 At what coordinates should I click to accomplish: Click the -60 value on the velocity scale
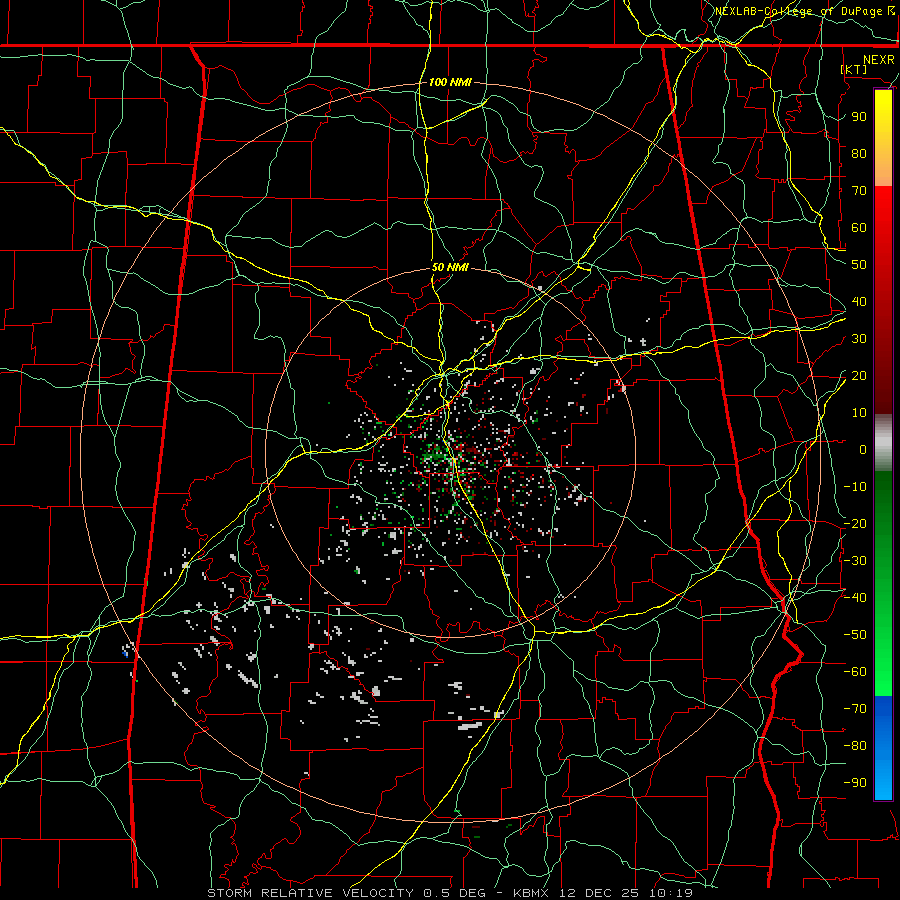pos(855,672)
